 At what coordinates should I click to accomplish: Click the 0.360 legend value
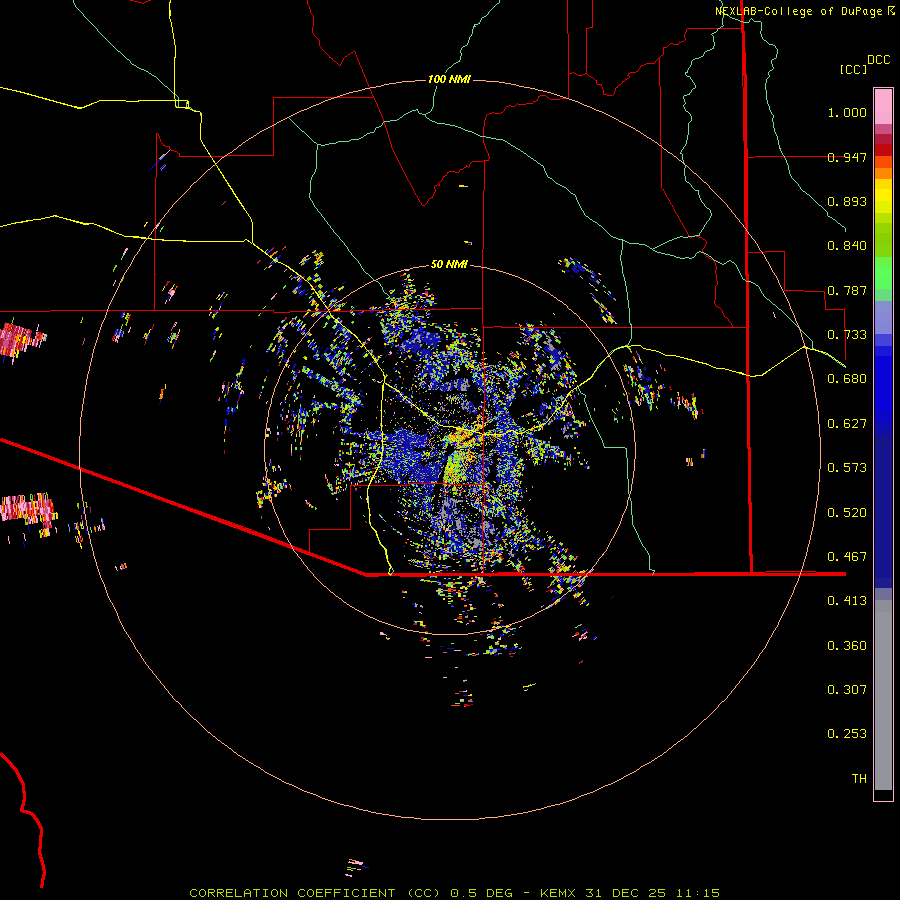[847, 646]
